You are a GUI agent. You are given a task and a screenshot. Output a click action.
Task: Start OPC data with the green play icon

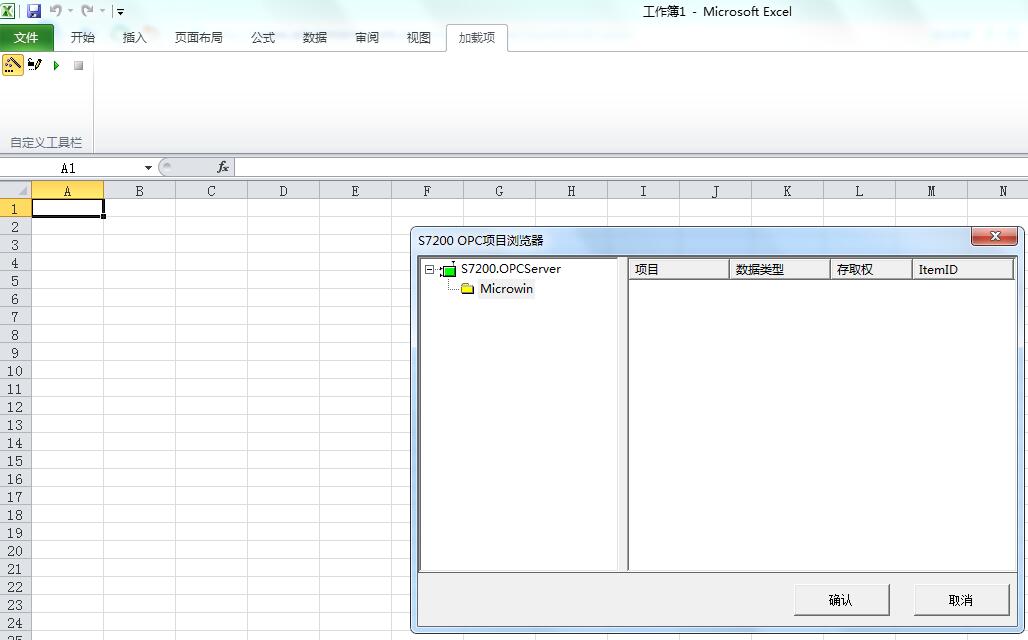(x=56, y=66)
